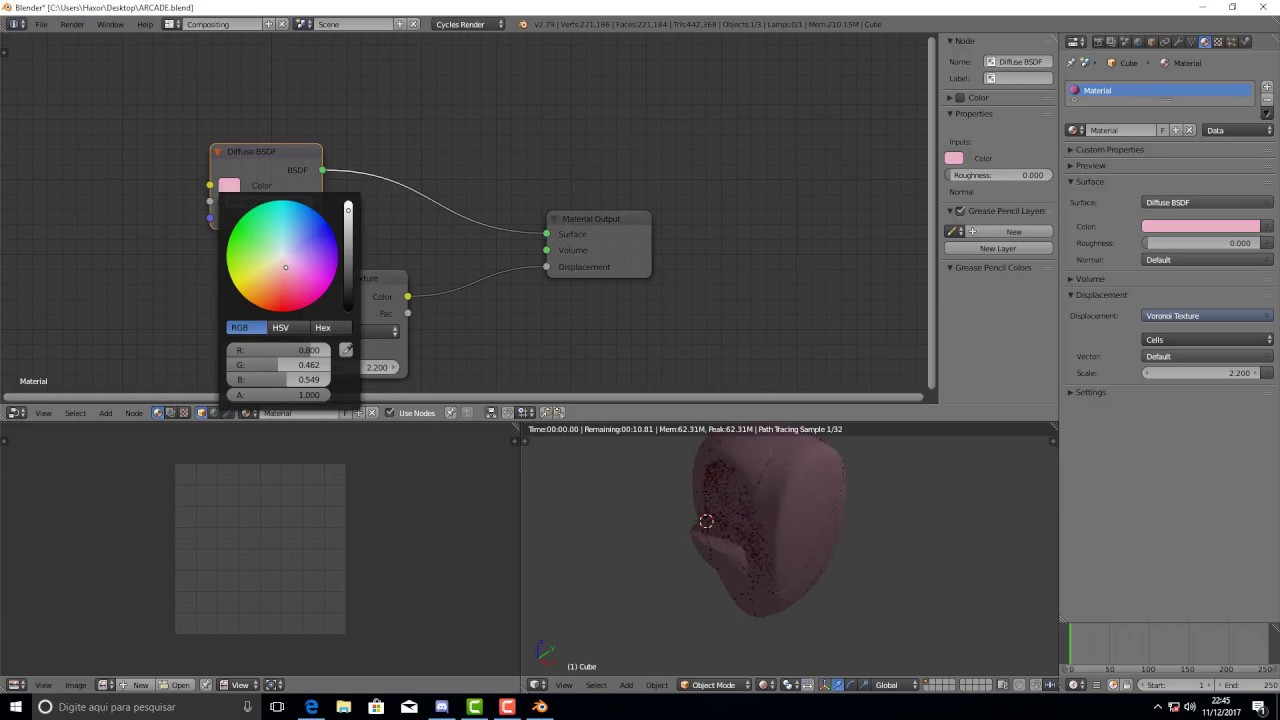Select compositing nodes tree type icon
The width and height of the screenshot is (1280, 720).
170,413
